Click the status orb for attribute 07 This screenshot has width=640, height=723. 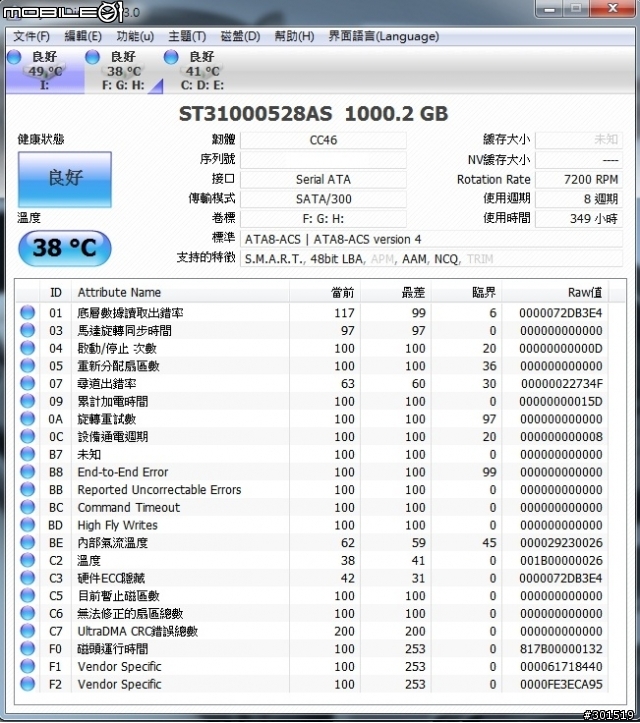point(28,383)
